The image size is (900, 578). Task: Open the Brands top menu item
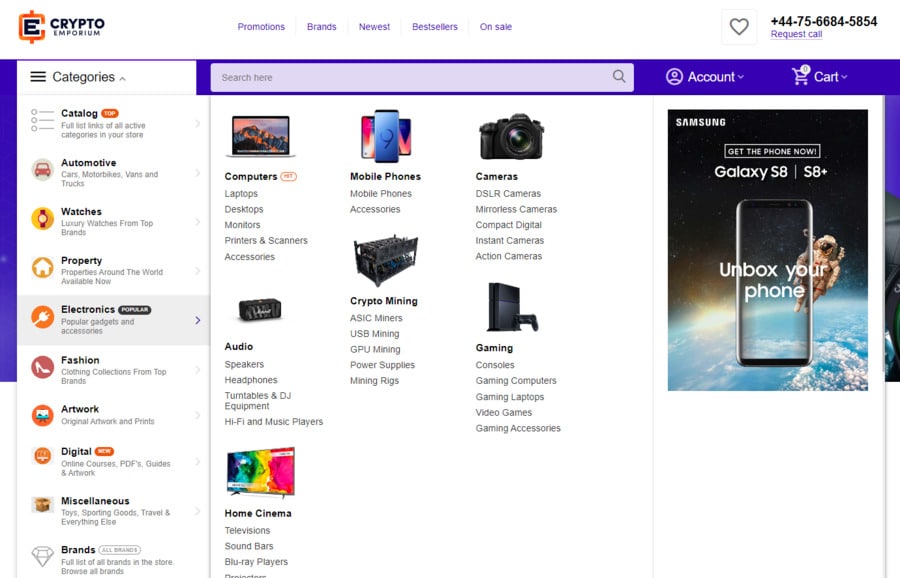point(321,26)
